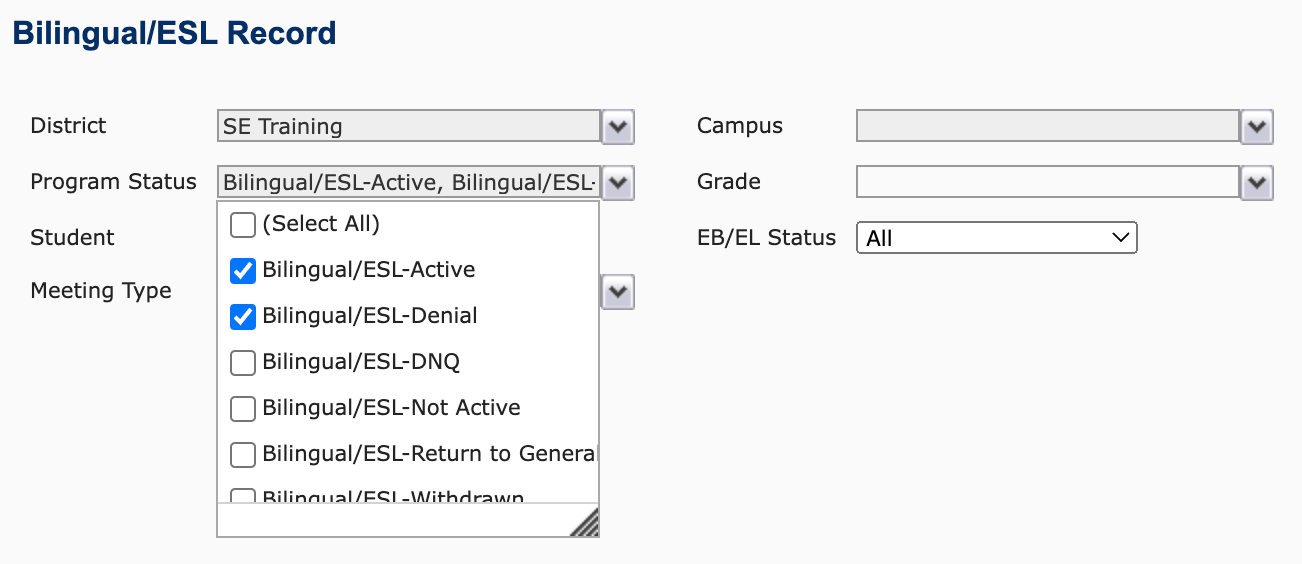The width and height of the screenshot is (1302, 564).
Task: Collapse the Program Status dropdown arrow
Action: click(x=618, y=183)
